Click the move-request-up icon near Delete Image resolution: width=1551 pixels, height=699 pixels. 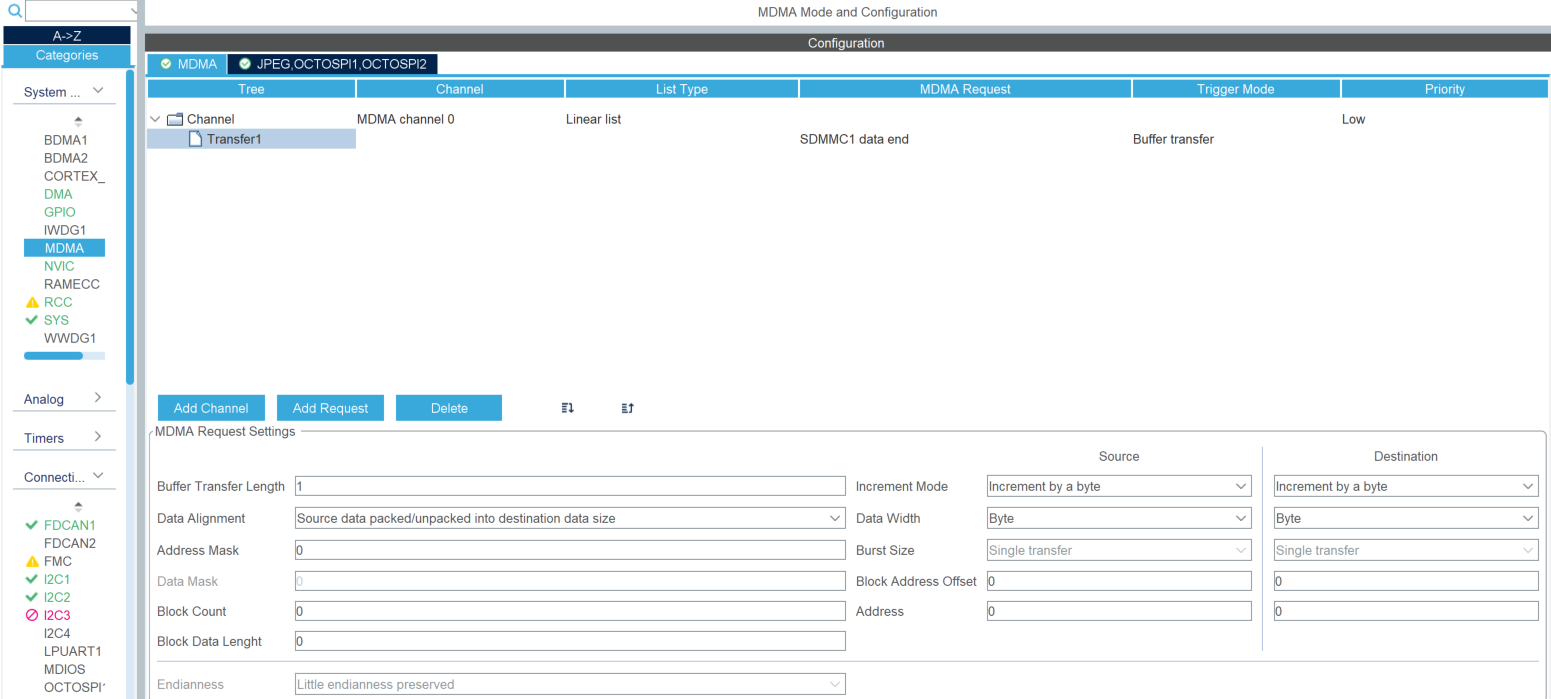pos(626,407)
